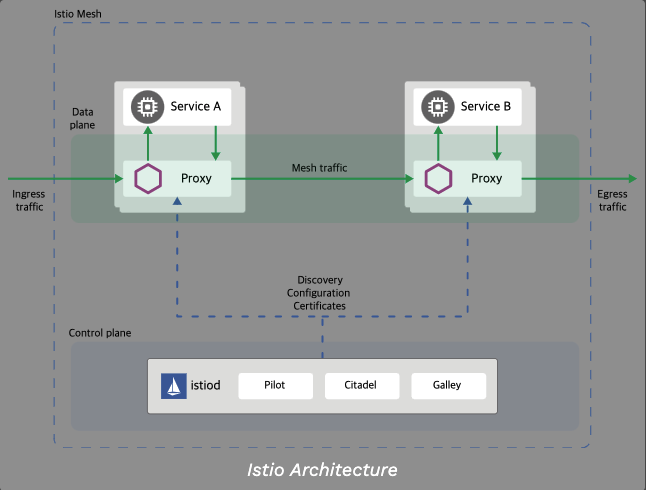
Task: Click the Mesh traffic label
Action: tap(319, 168)
